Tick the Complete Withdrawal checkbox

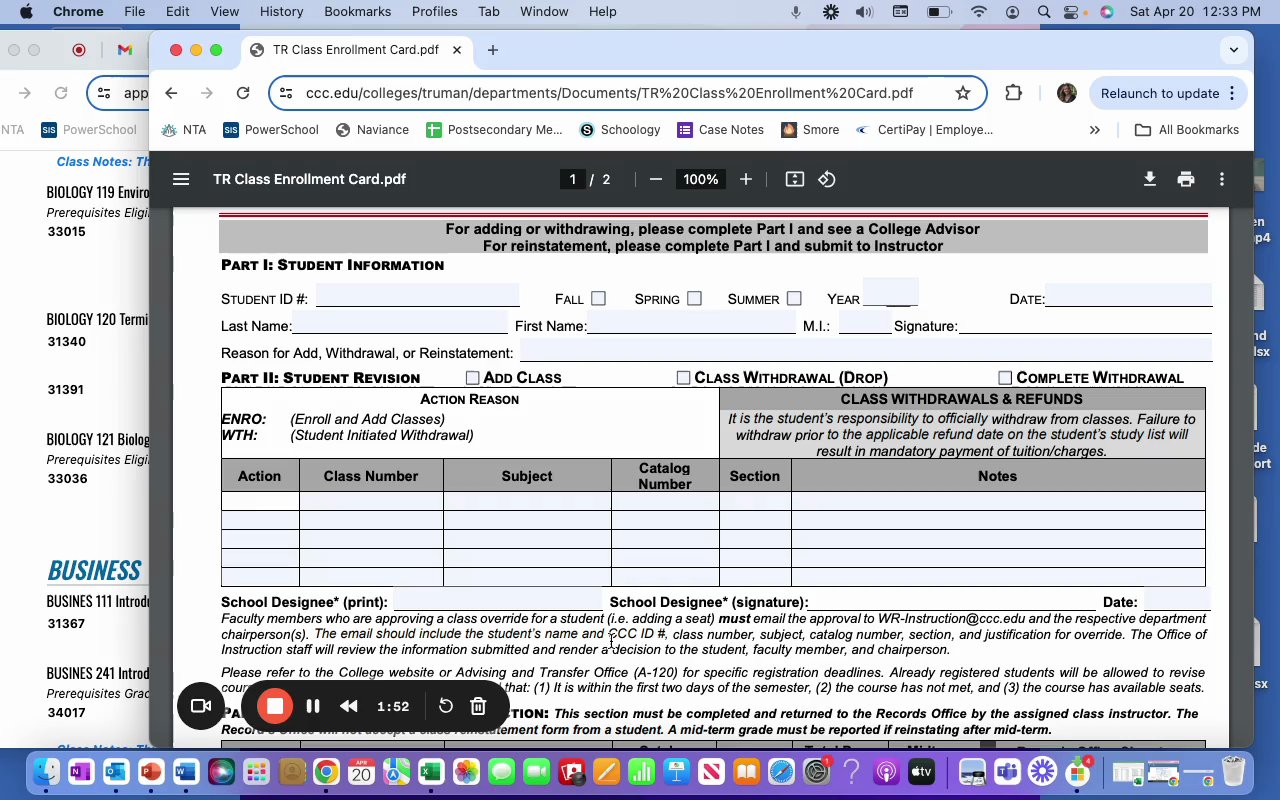(x=1005, y=378)
